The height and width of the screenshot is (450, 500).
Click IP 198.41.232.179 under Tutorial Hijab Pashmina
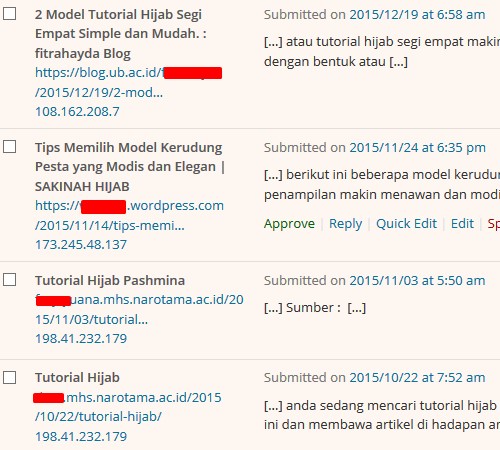click(x=81, y=339)
